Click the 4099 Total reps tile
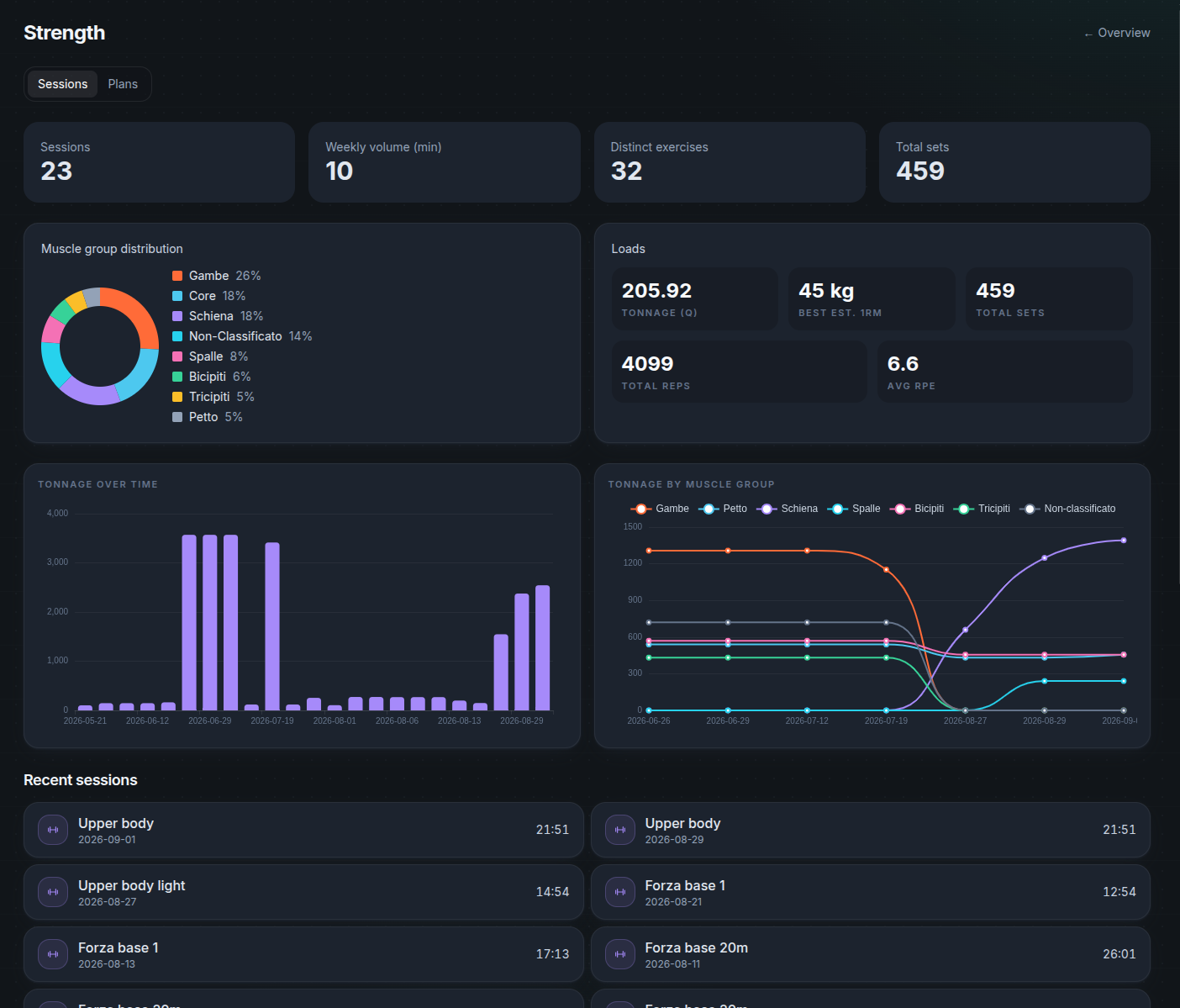 pyautogui.click(x=740, y=372)
